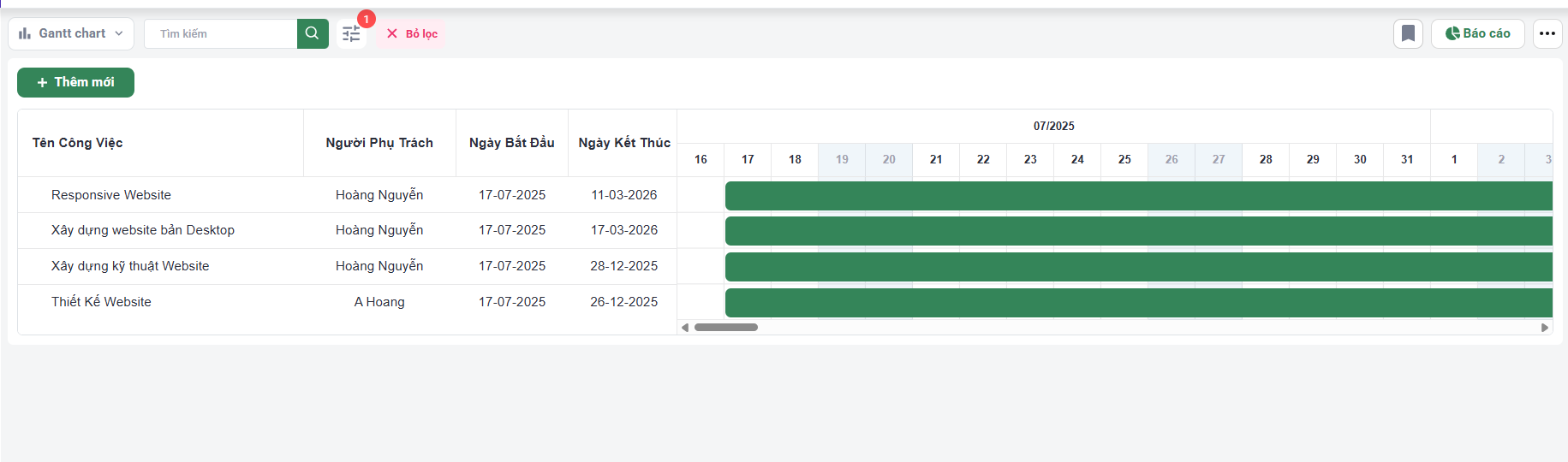Click the Ngày Bắt Đầu column header
The height and width of the screenshot is (462, 1568).
click(x=511, y=143)
